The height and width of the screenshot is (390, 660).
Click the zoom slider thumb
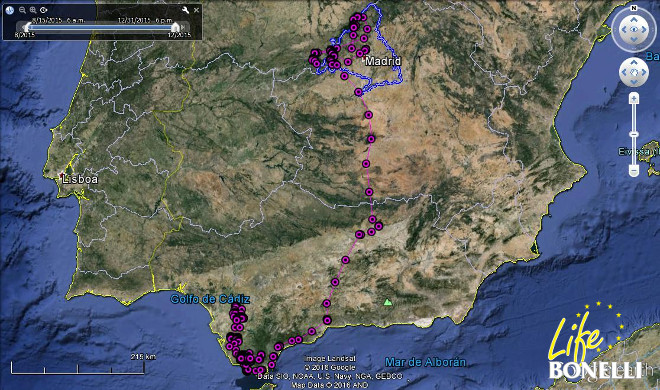click(634, 134)
